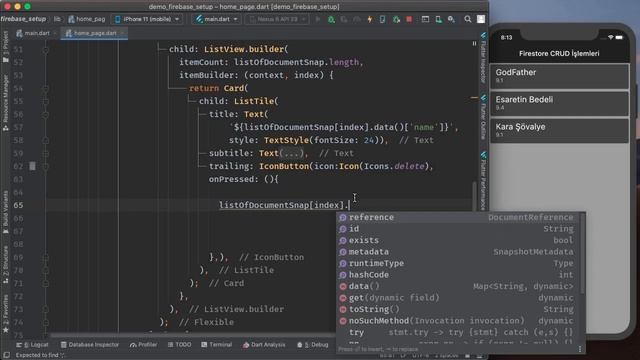640x360 pixels.
Task: Open the Resource Manager tool window
Action: (5, 102)
